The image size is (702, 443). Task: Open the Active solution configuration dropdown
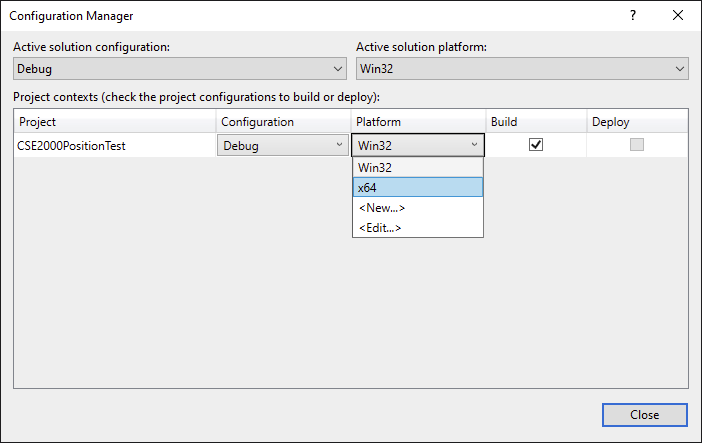click(180, 69)
